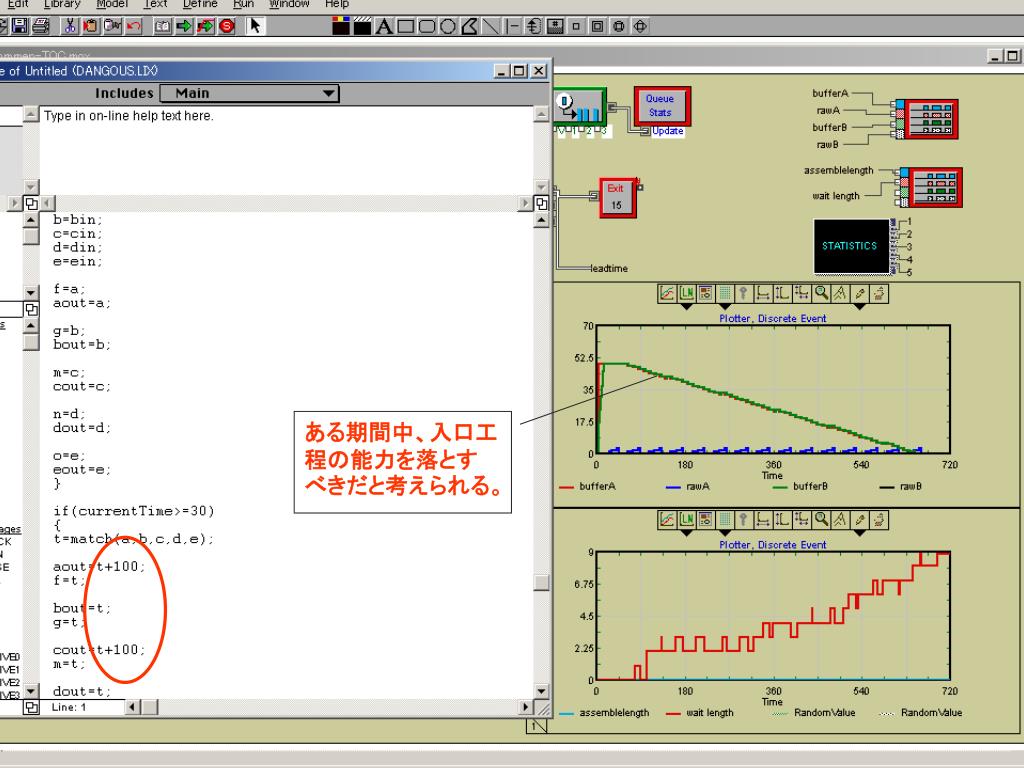Screen dimensions: 1024x768
Task: Click the Paste clipboard icon
Action: [91, 26]
